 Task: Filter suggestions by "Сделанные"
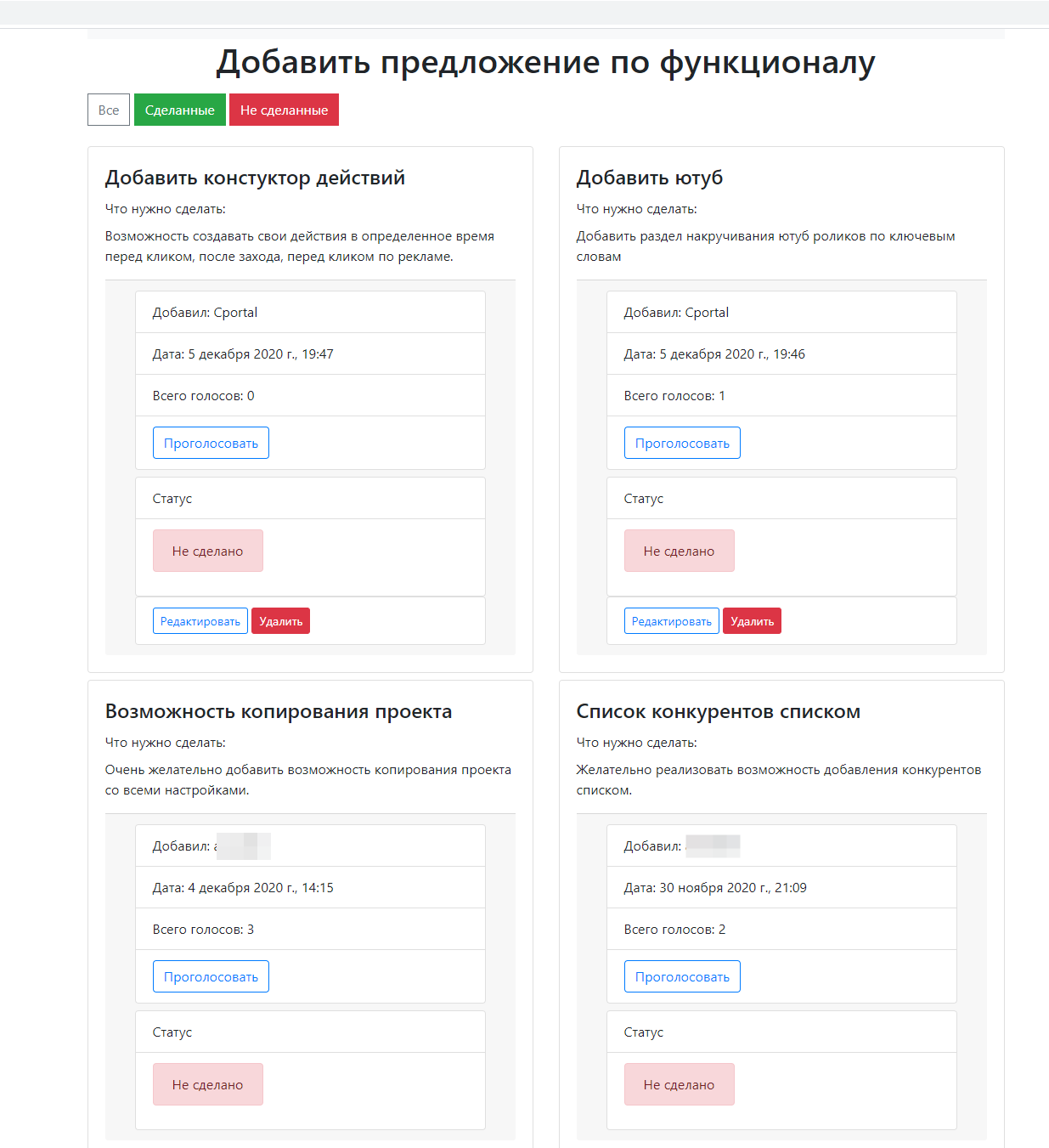[180, 110]
